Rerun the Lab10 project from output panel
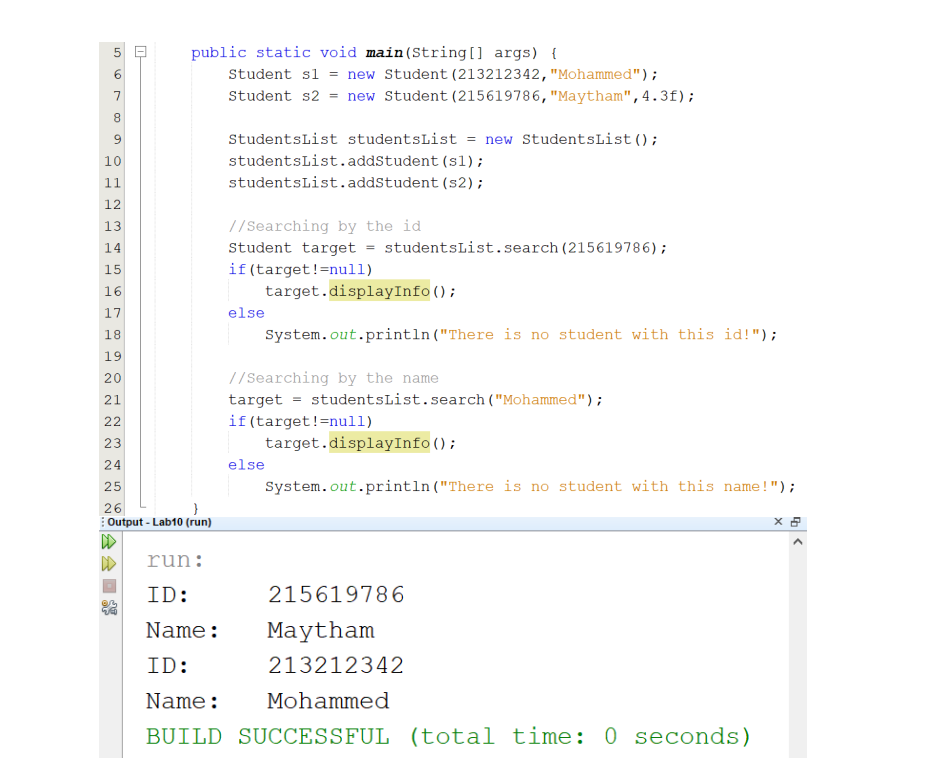 click(x=108, y=541)
